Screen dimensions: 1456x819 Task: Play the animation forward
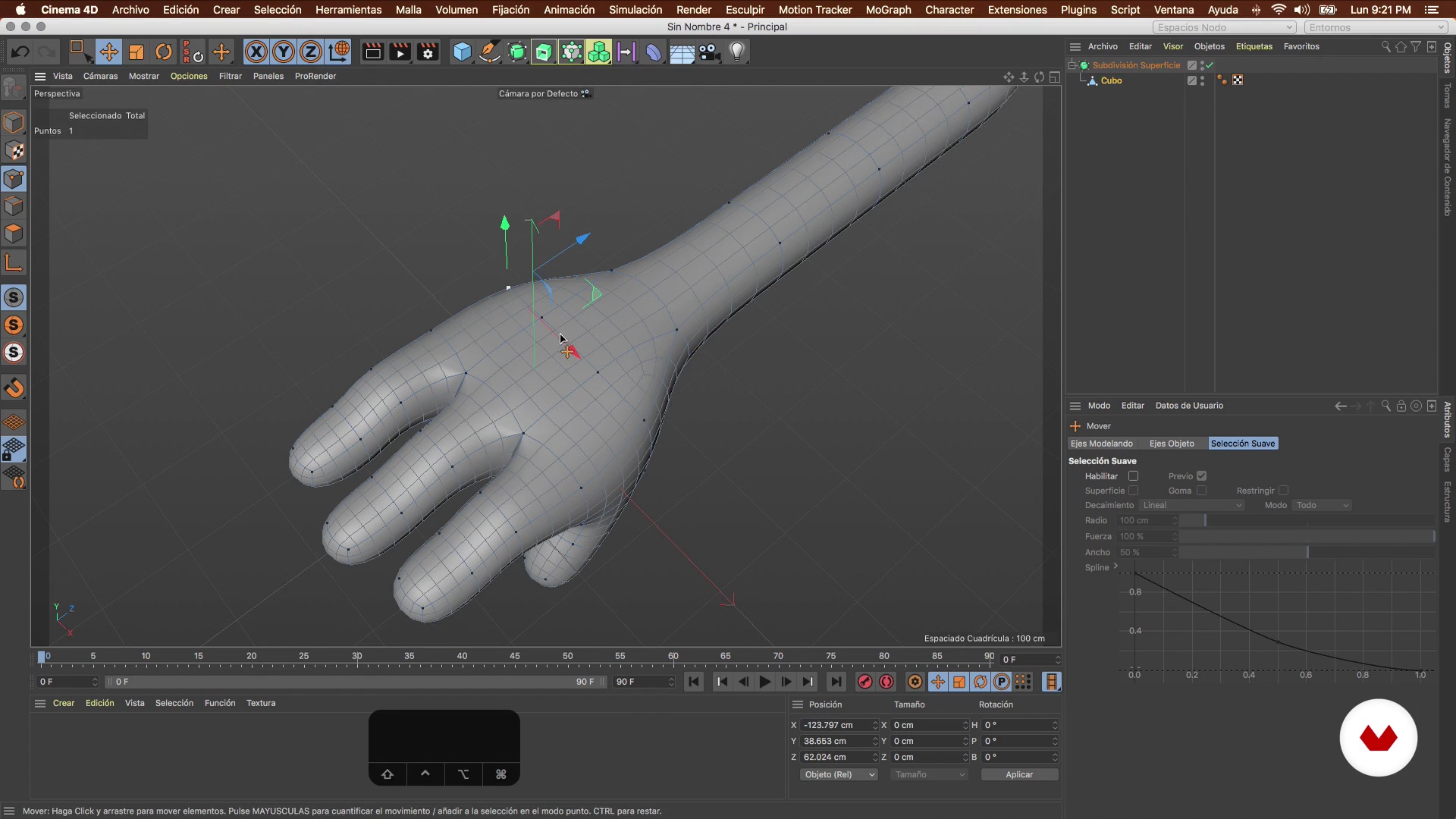point(765,682)
